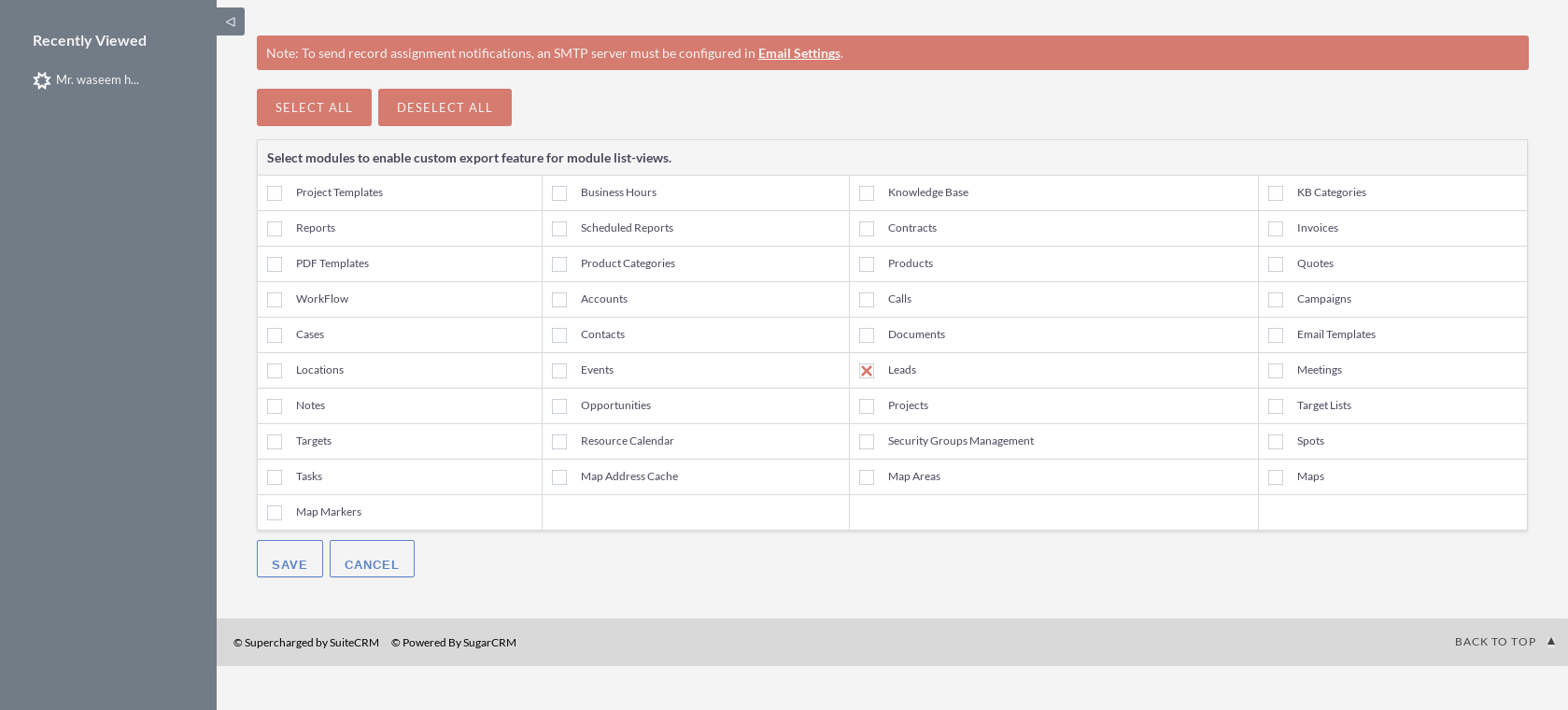
Task: Tick the Events checkbox
Action: (559, 371)
